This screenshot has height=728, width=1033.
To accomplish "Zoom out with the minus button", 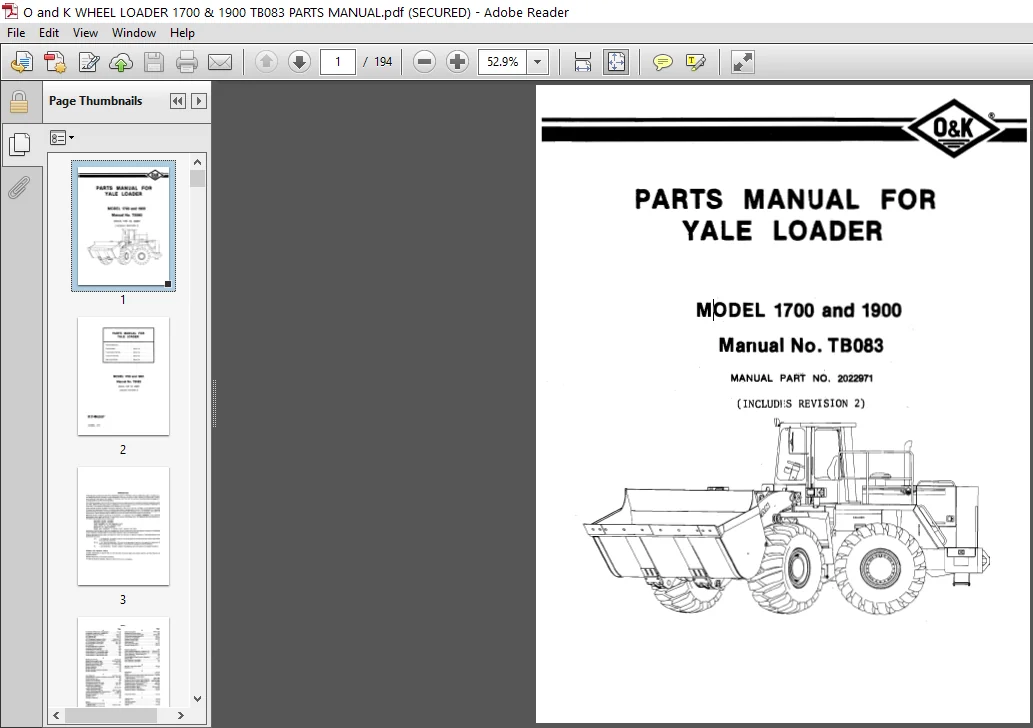I will 424,62.
